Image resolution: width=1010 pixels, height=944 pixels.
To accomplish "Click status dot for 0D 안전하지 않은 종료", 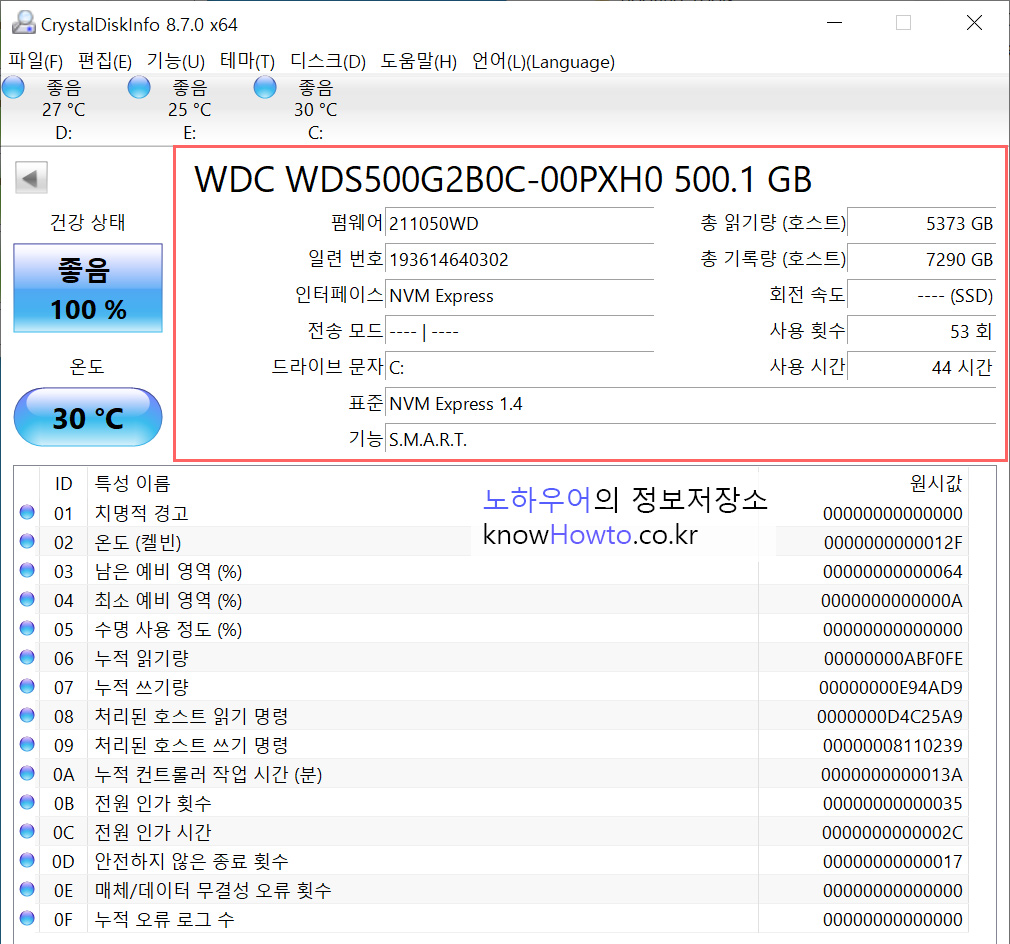I will 27,860.
